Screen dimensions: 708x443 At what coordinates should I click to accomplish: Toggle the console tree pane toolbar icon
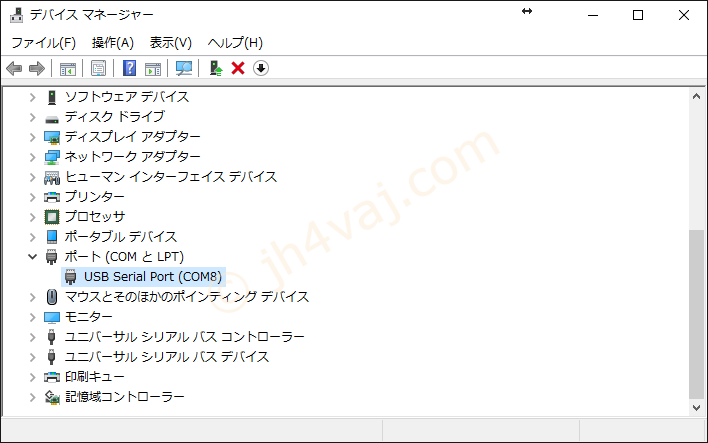click(68, 69)
